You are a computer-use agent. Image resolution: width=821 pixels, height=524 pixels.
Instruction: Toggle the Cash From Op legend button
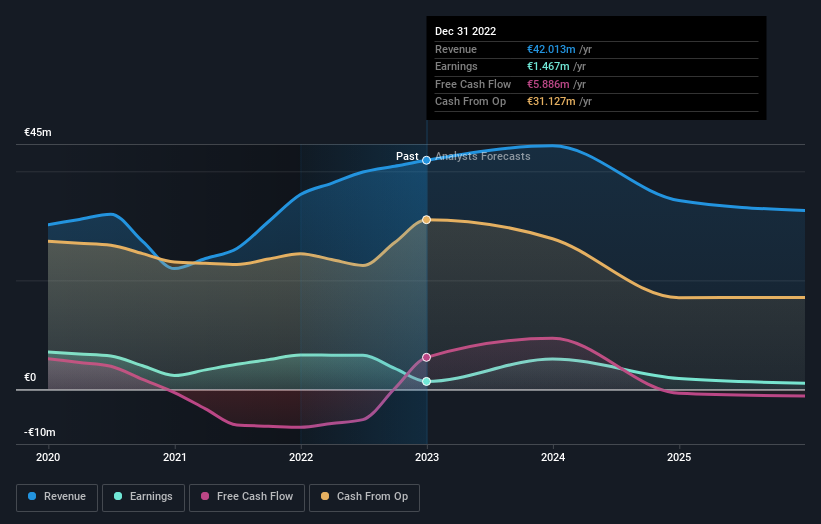point(364,497)
